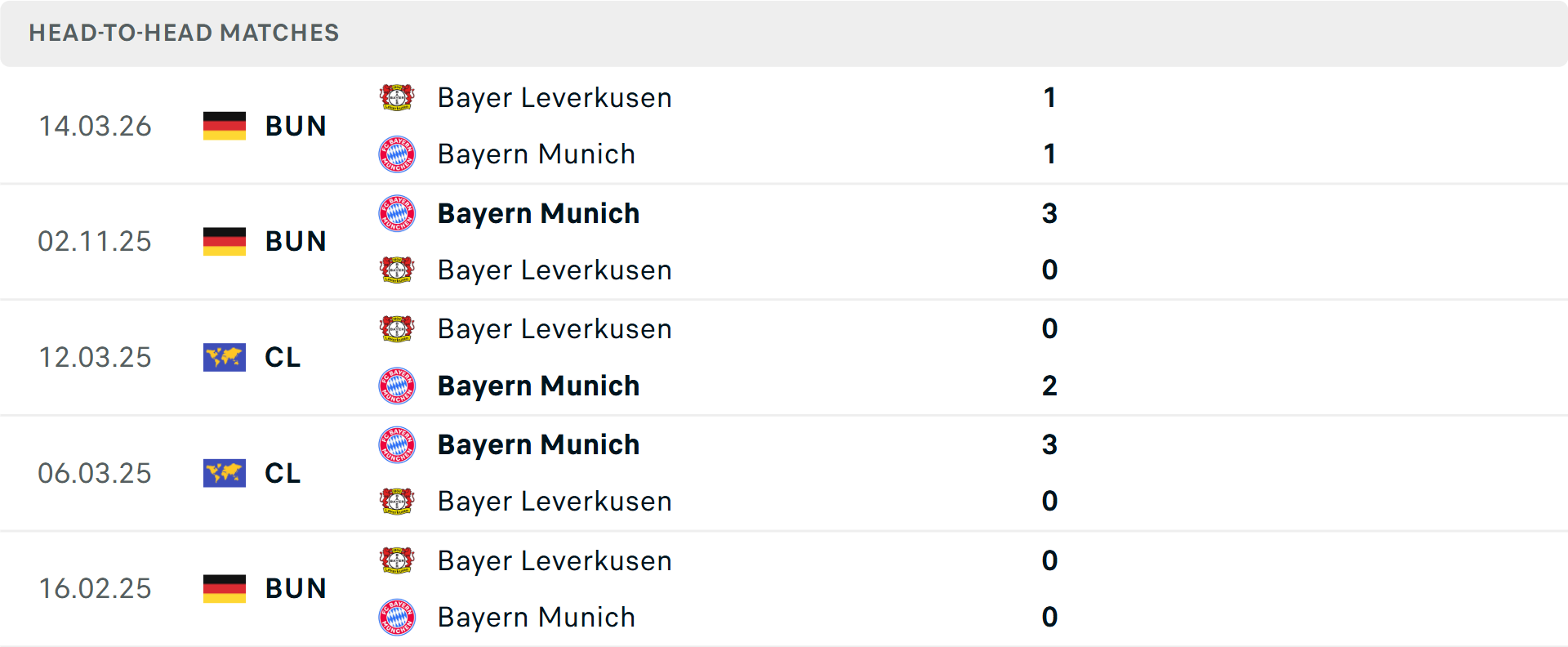1568x647 pixels.
Task: Click the bold Bayern Munich name in the 12.03.25 row
Action: tap(539, 386)
